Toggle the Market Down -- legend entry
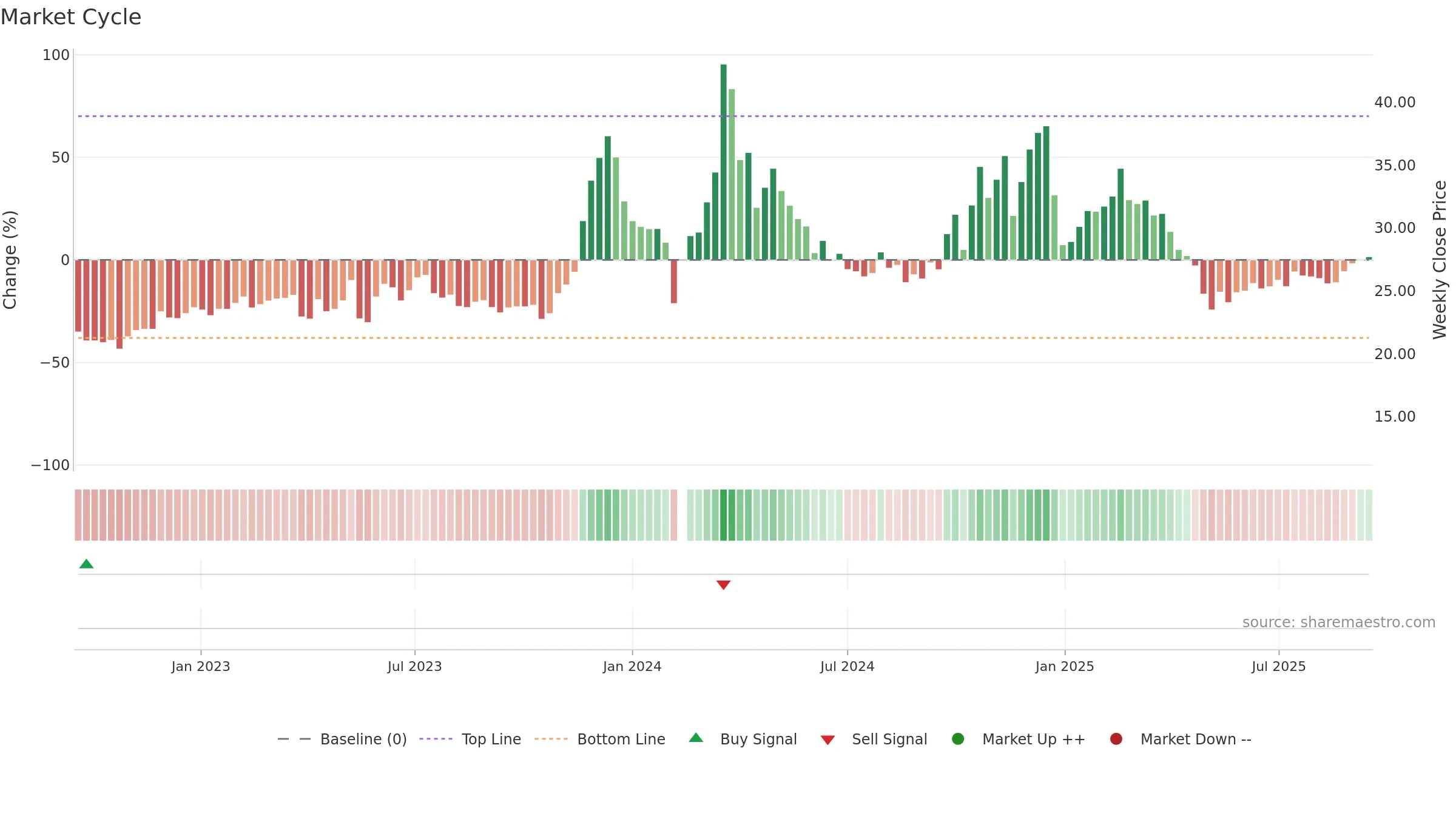Screen dimensions: 1456x819 point(1181,739)
